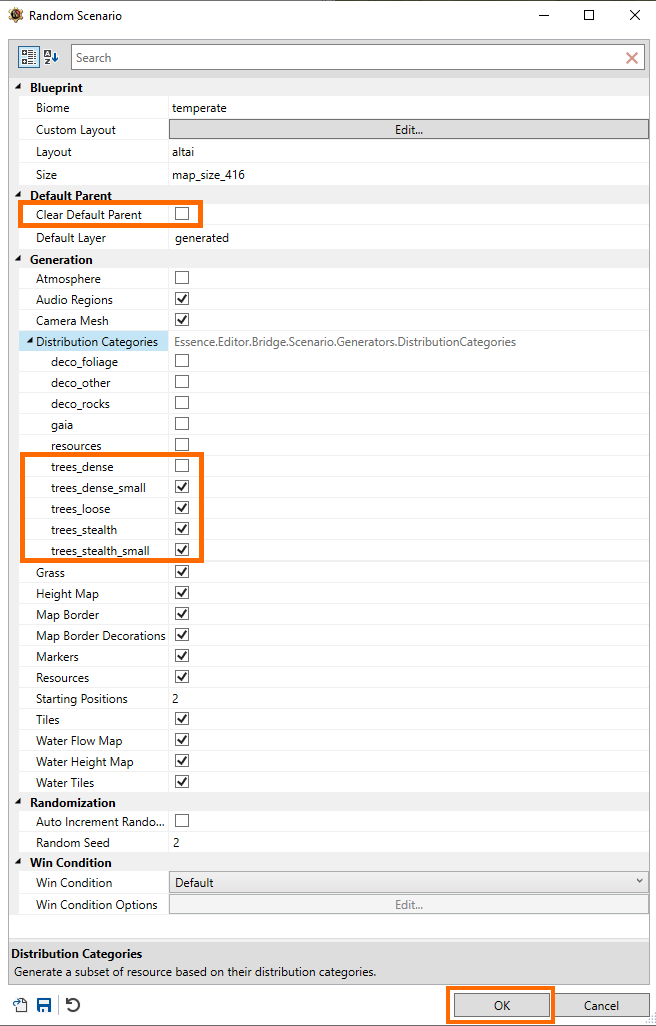Collapse the Default Parent section
The height and width of the screenshot is (1026, 656).
coord(18,195)
